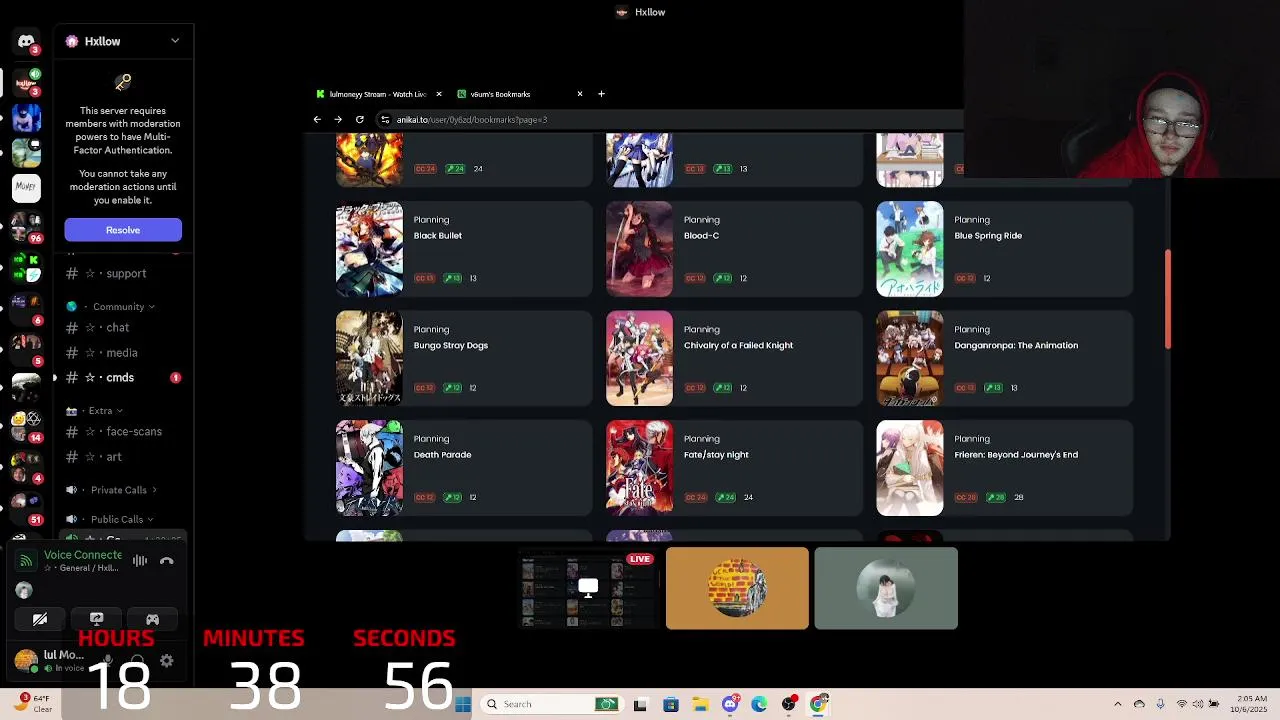Open Planning status above Death Parade
This screenshot has width=1280, height=720.
tap(431, 439)
